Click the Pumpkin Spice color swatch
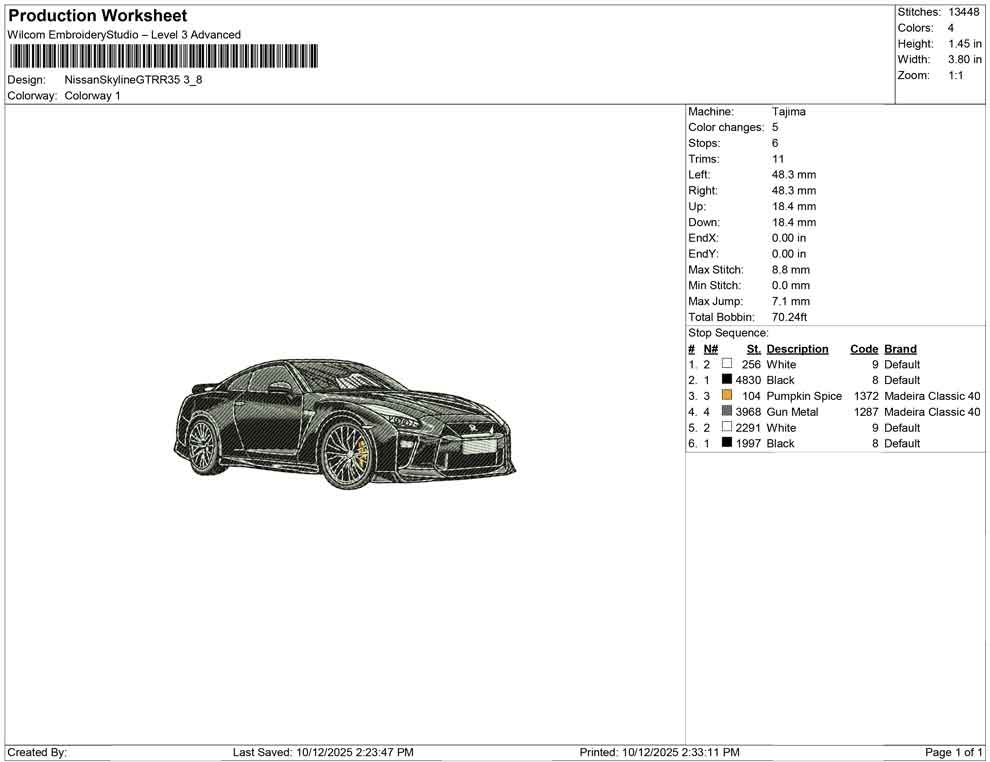The image size is (990, 762). (727, 396)
